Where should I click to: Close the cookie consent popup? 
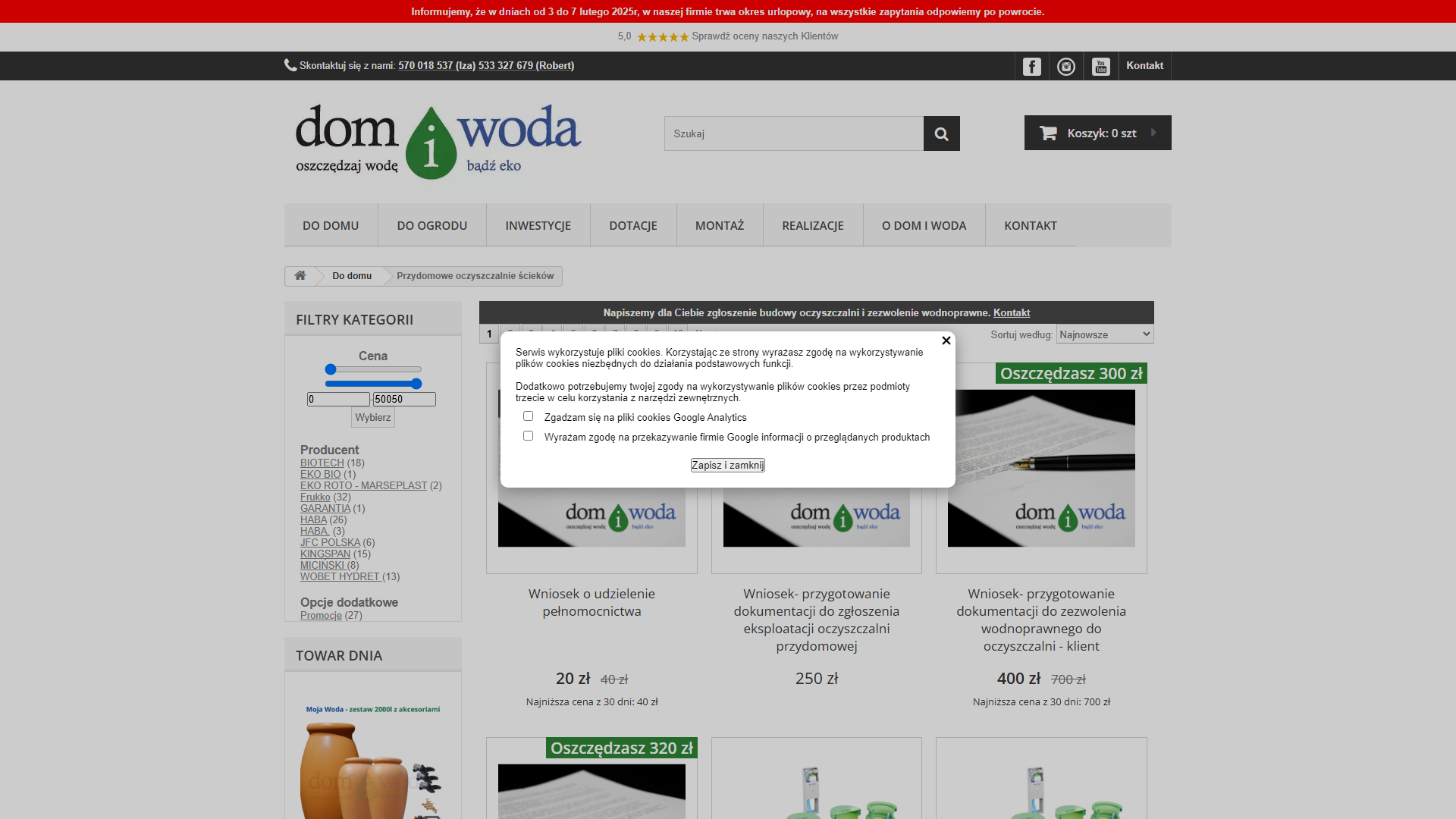946,340
